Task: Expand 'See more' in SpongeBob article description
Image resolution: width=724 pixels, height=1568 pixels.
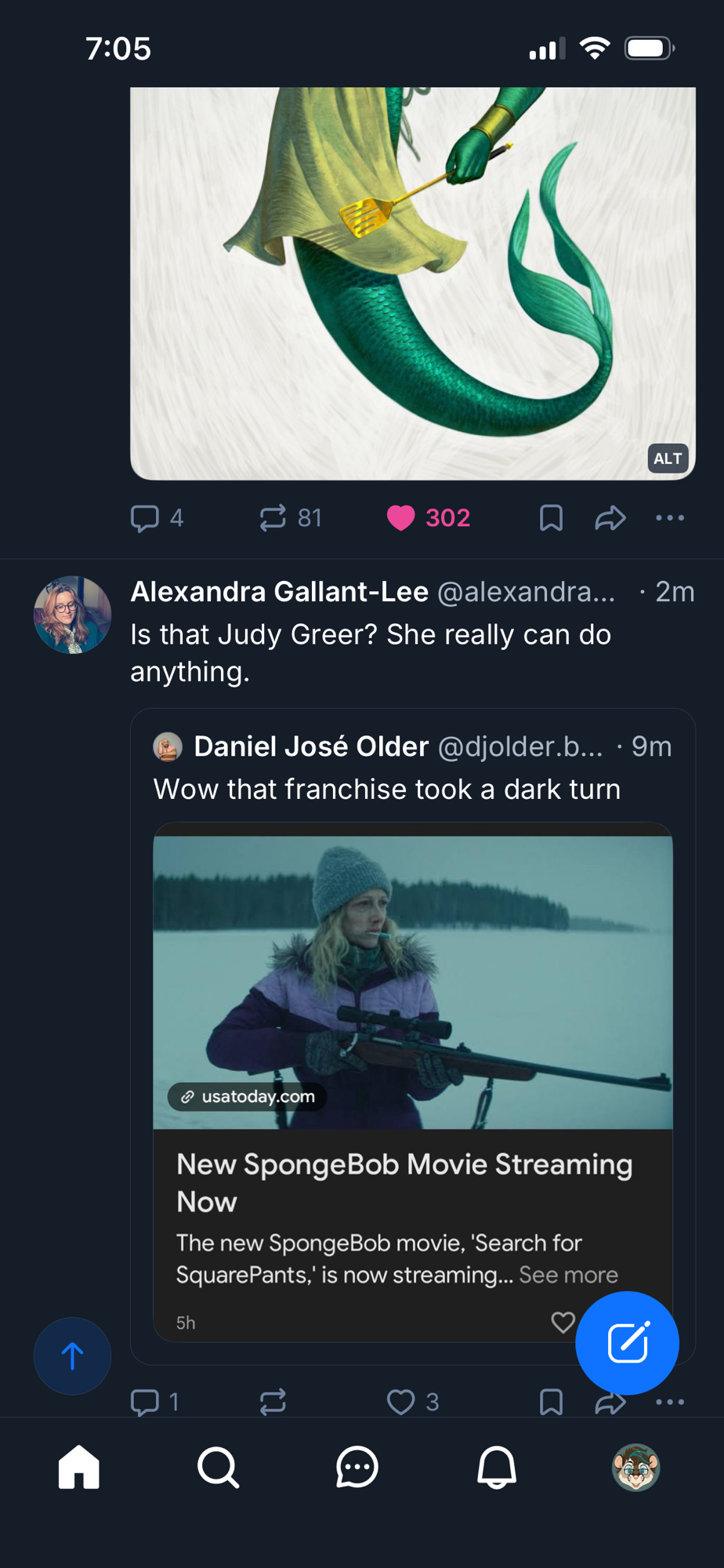Action: [568, 1275]
